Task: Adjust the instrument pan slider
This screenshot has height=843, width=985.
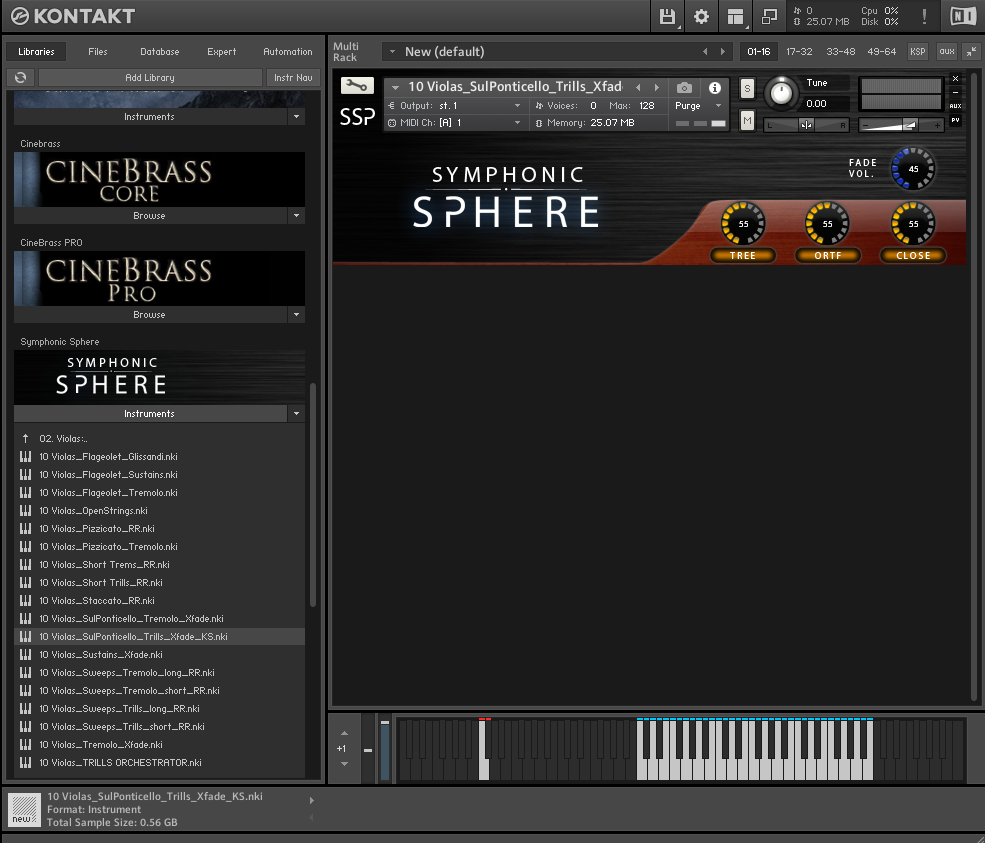Action: point(806,125)
